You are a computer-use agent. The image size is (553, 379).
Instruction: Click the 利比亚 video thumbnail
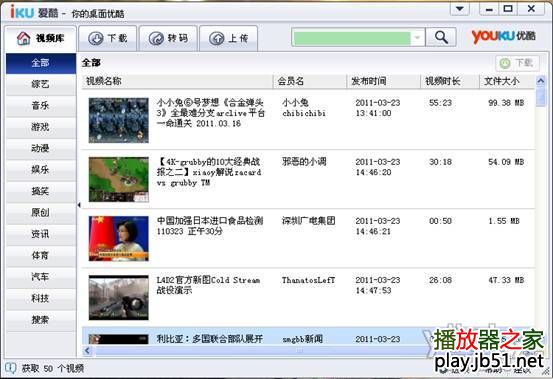click(x=118, y=339)
